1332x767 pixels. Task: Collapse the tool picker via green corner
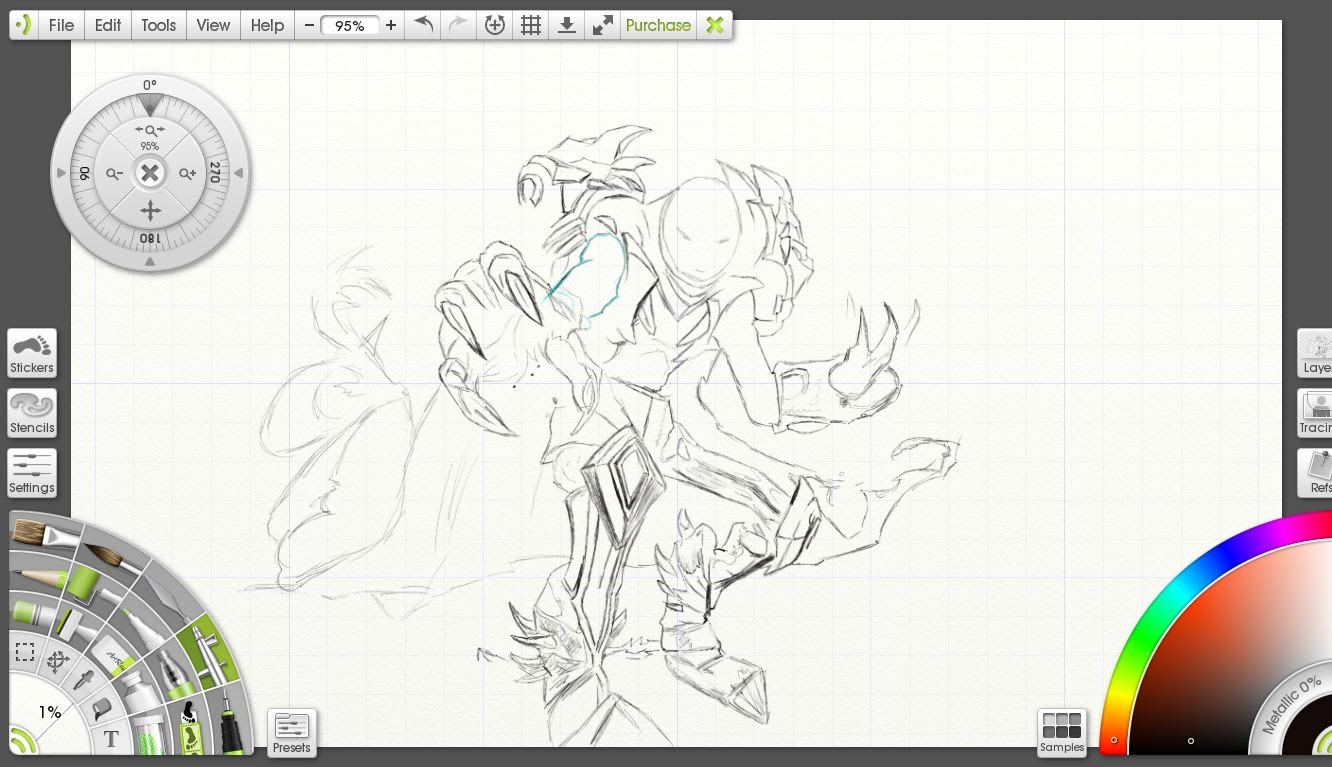(20, 743)
